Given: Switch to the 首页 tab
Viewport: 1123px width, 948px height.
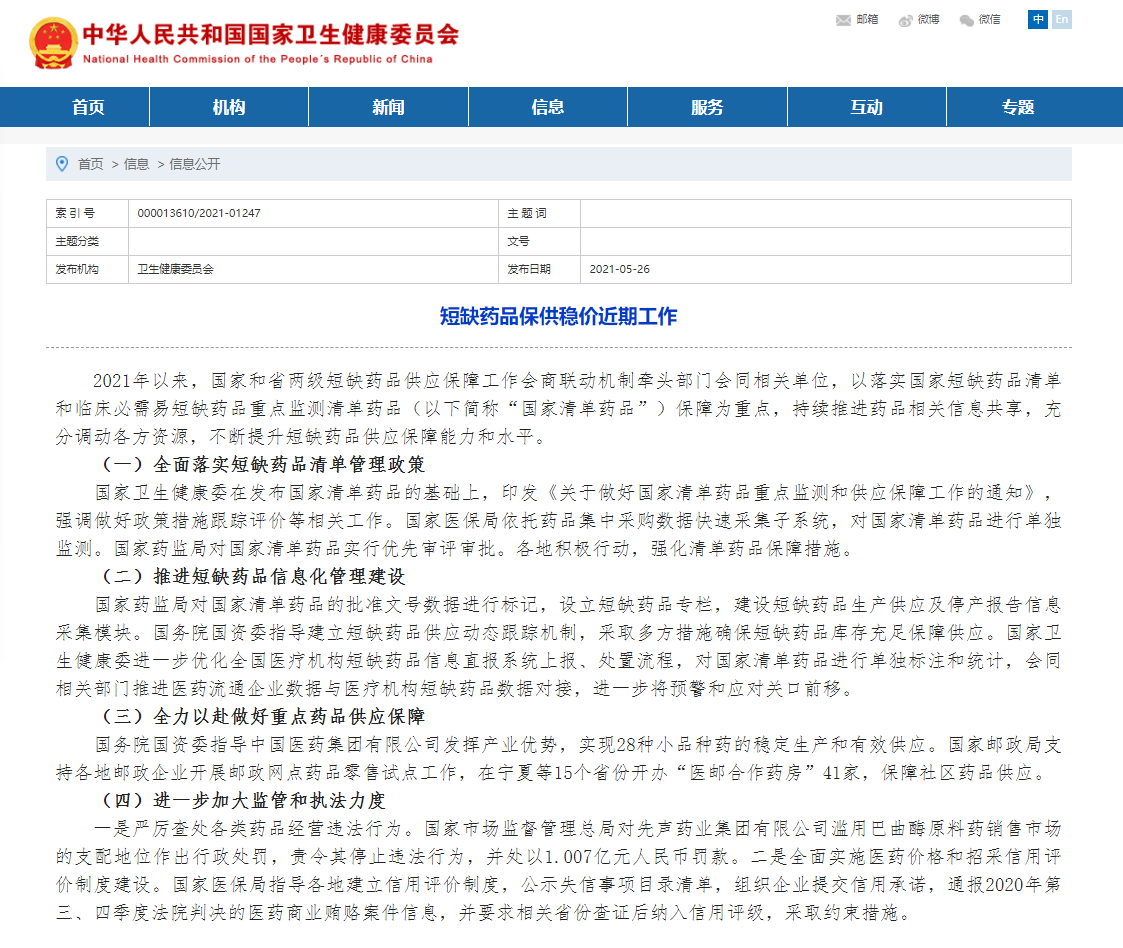Looking at the screenshot, I should pos(88,106).
